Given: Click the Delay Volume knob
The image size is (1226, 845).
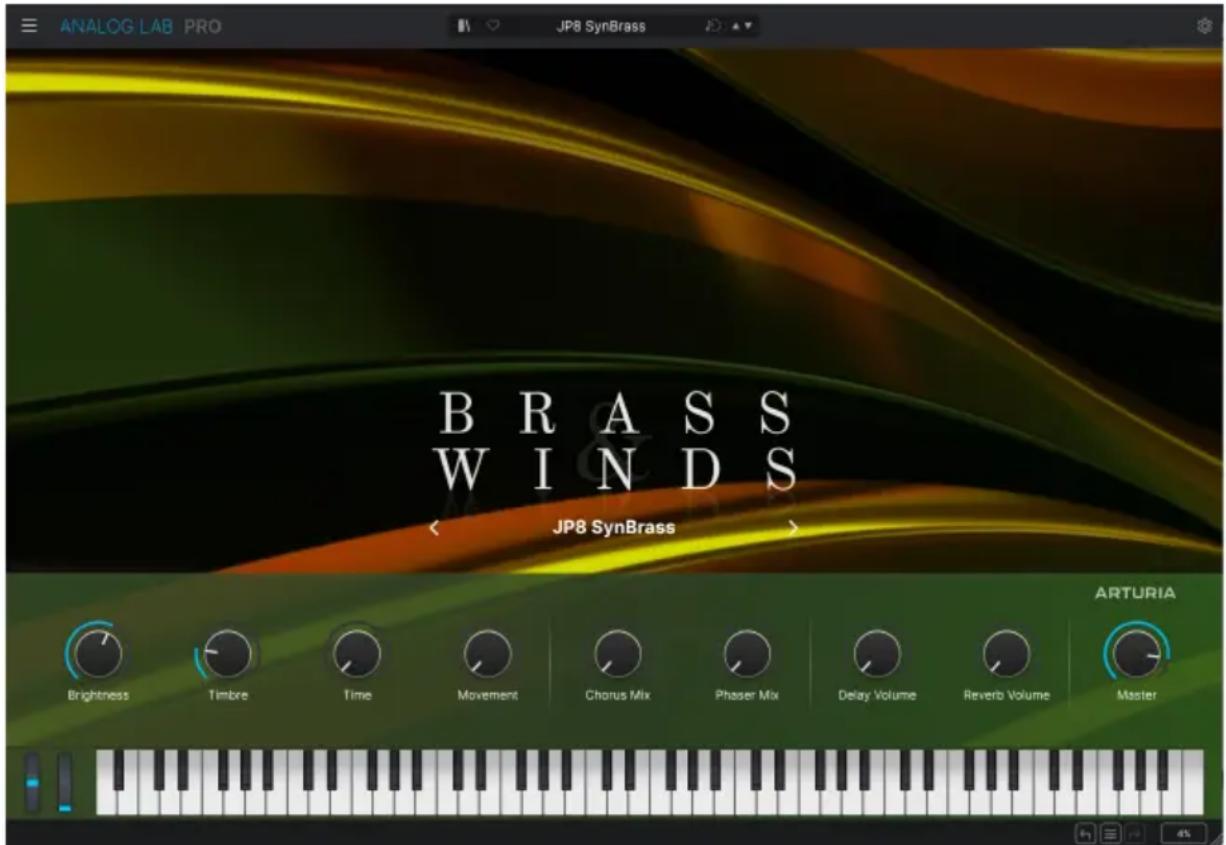Looking at the screenshot, I should pos(877,654).
